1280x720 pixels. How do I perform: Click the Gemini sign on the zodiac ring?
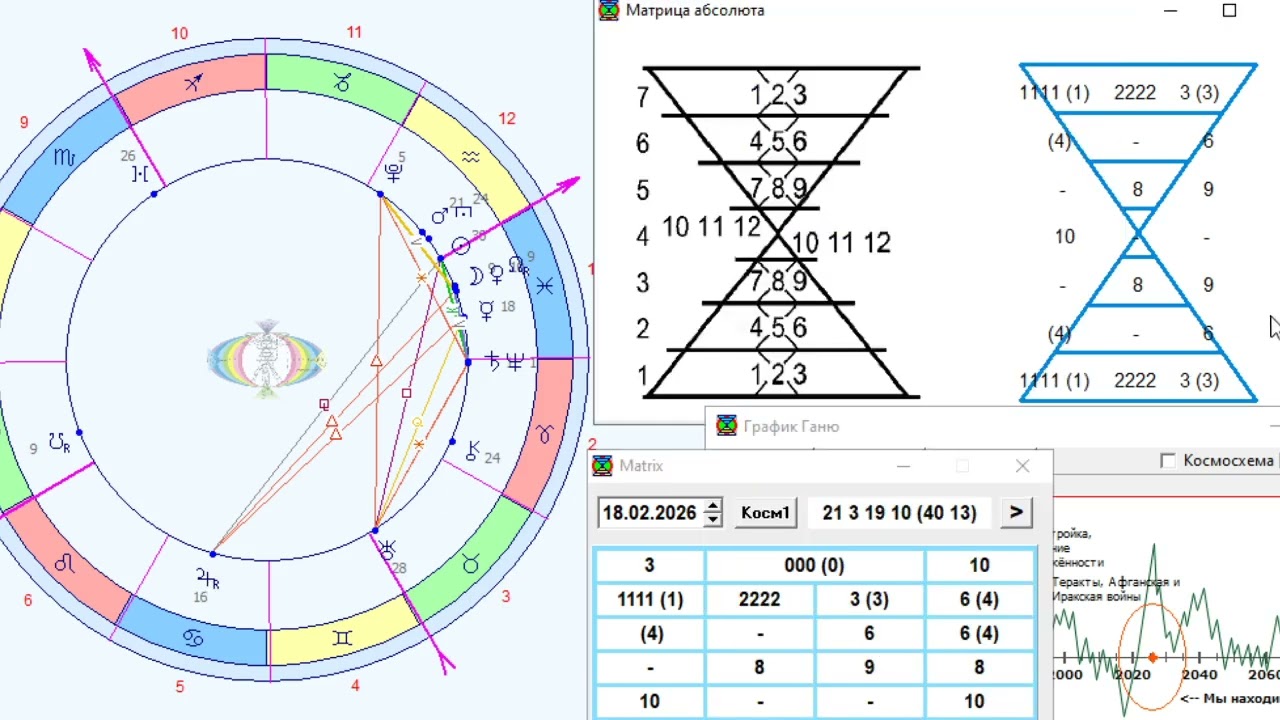(x=342, y=637)
